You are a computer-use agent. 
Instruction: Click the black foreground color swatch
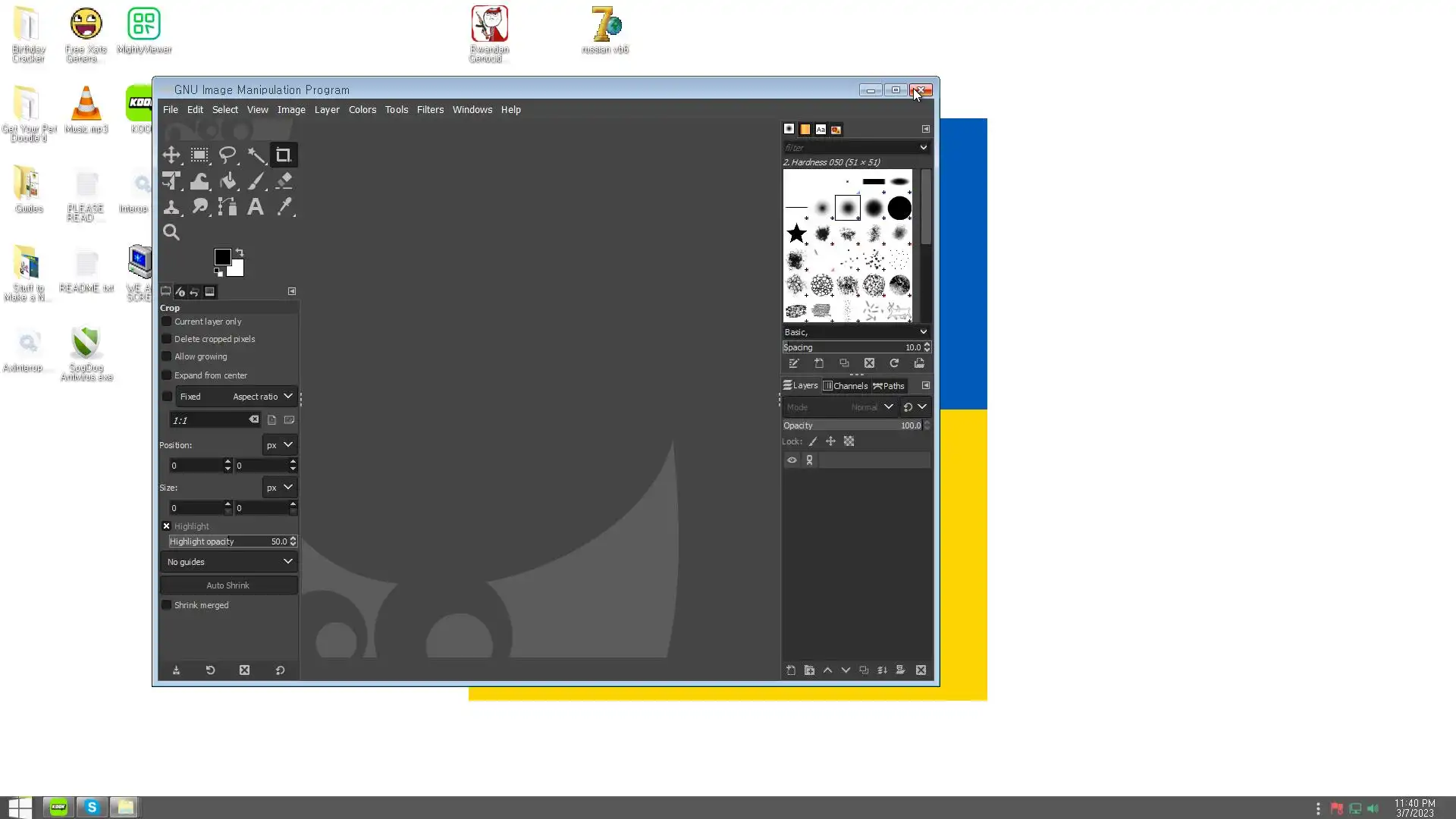pyautogui.click(x=221, y=257)
